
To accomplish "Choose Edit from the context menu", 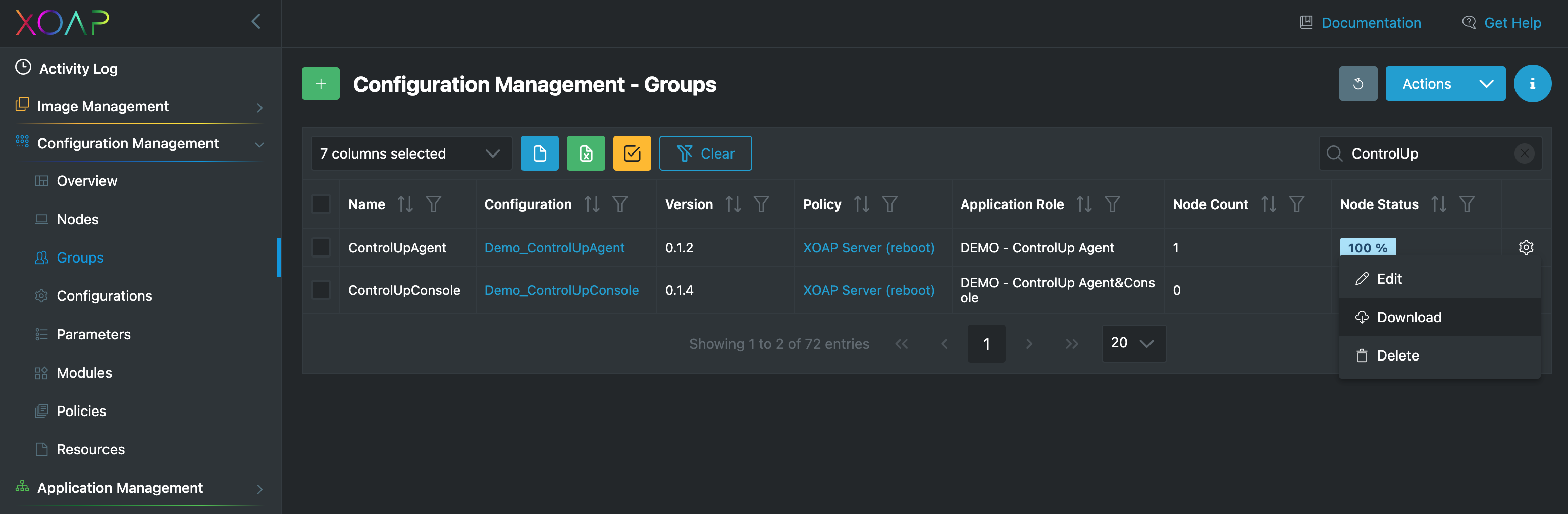I will (x=1439, y=279).
